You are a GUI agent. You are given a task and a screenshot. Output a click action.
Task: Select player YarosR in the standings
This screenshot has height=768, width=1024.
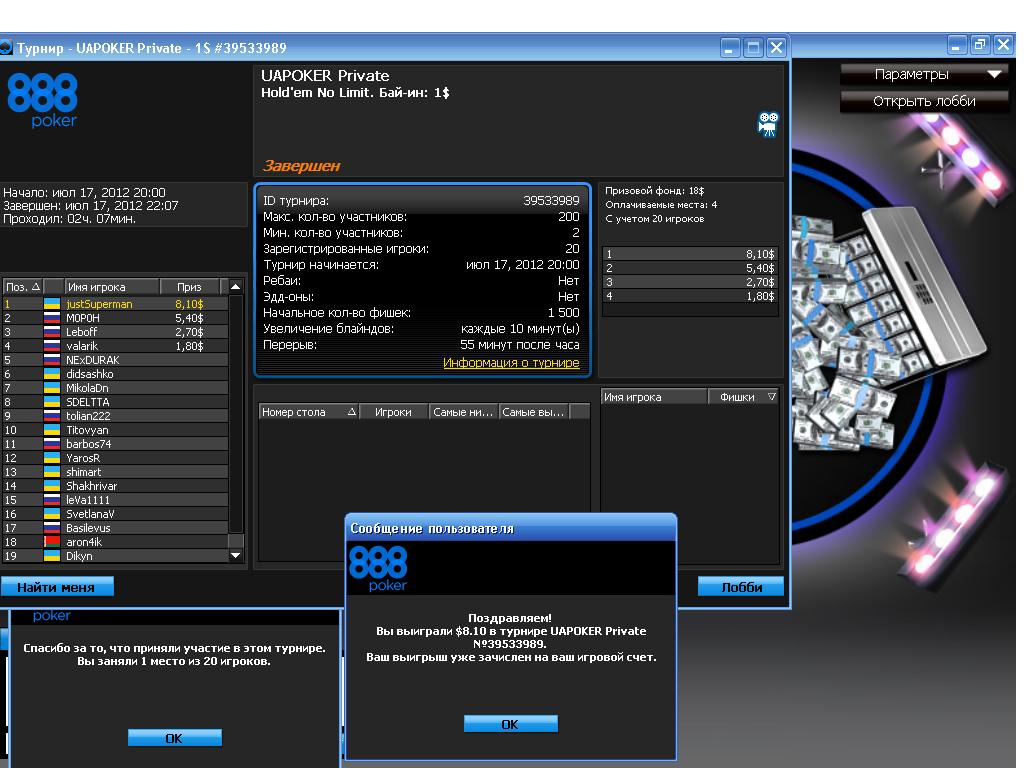pyautogui.click(x=115, y=458)
